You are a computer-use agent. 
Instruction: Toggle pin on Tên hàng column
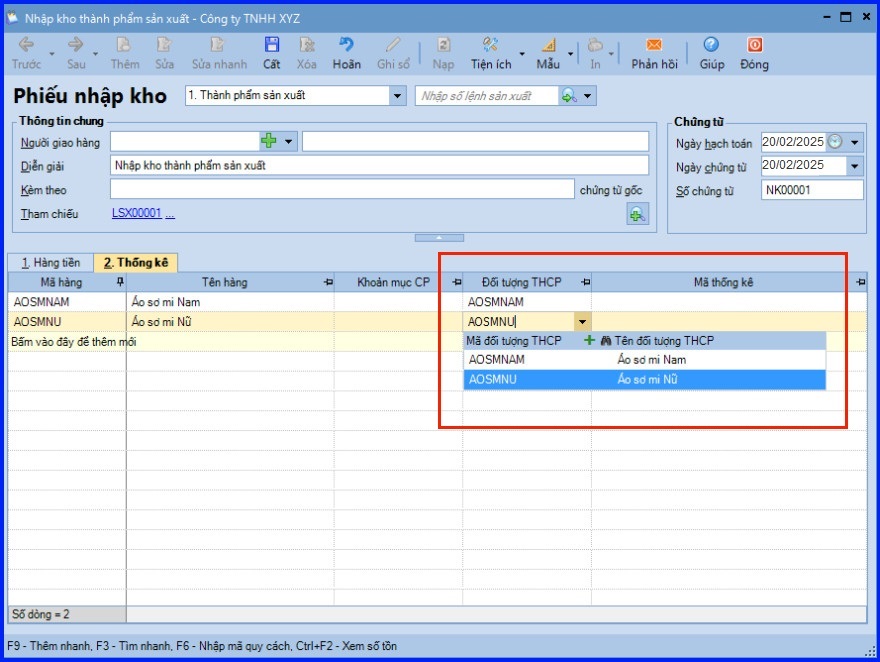(328, 283)
